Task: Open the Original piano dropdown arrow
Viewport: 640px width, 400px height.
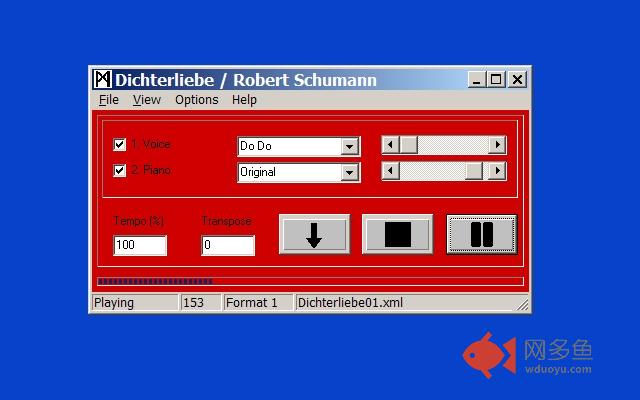Action: tap(350, 172)
